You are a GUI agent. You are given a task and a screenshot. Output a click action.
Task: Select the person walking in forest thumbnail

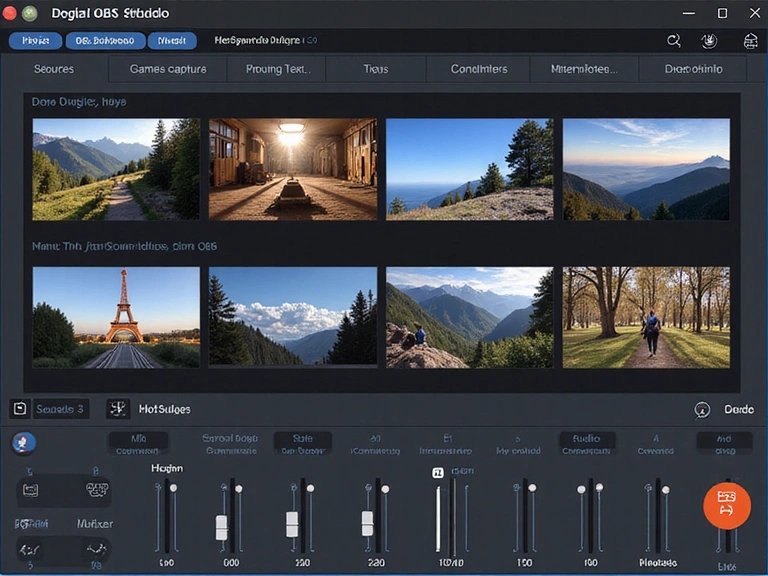pyautogui.click(x=646, y=317)
